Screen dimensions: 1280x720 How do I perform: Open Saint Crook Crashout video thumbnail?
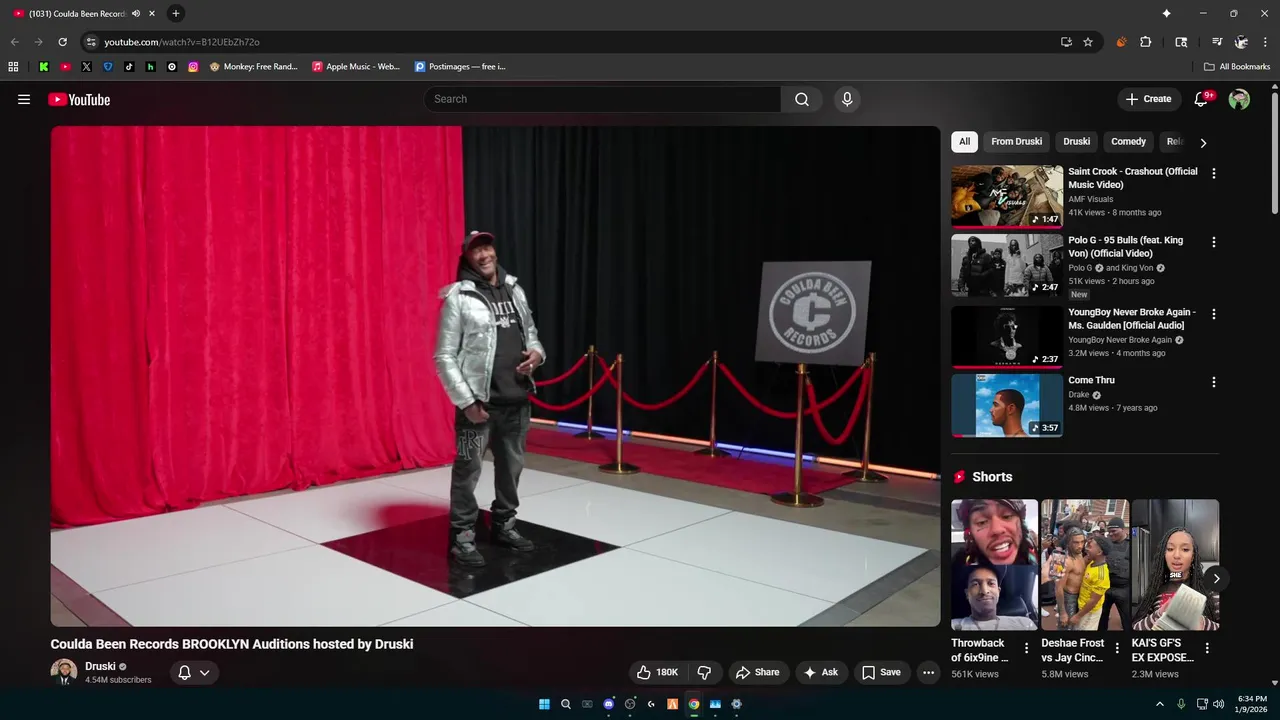click(1007, 197)
